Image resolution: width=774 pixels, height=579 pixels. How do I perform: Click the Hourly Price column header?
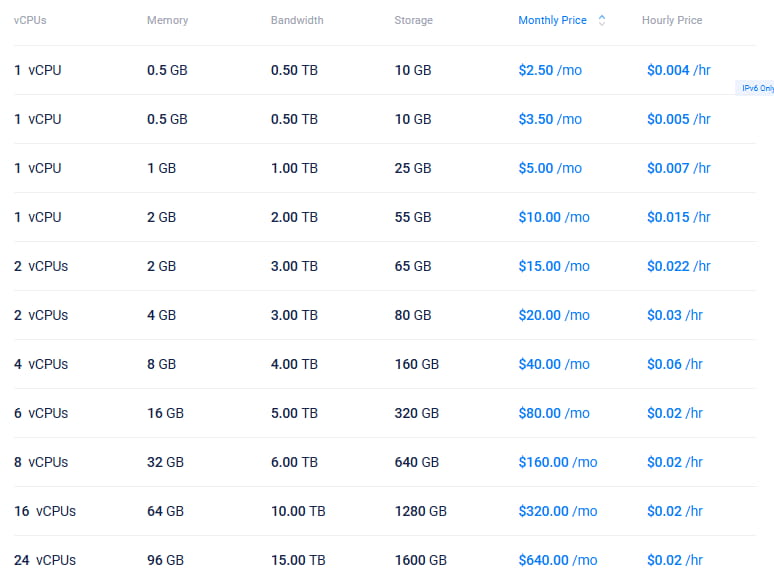click(x=672, y=20)
